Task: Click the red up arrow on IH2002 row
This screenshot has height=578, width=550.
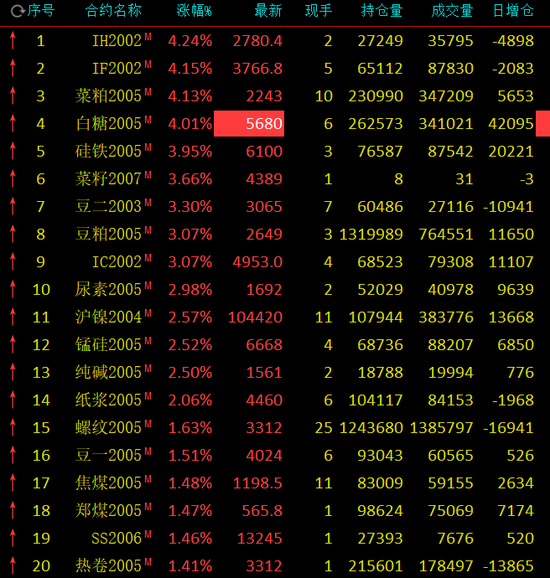Action: (13, 41)
